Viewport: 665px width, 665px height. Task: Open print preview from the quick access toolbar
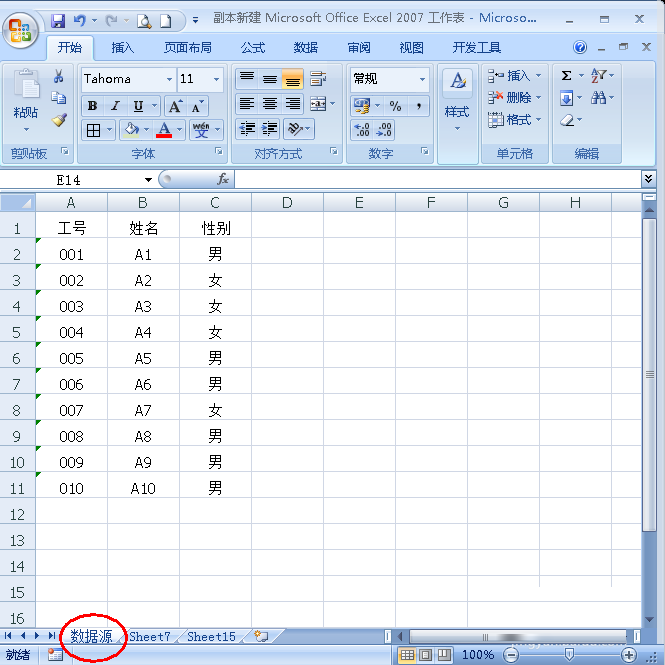coord(144,21)
